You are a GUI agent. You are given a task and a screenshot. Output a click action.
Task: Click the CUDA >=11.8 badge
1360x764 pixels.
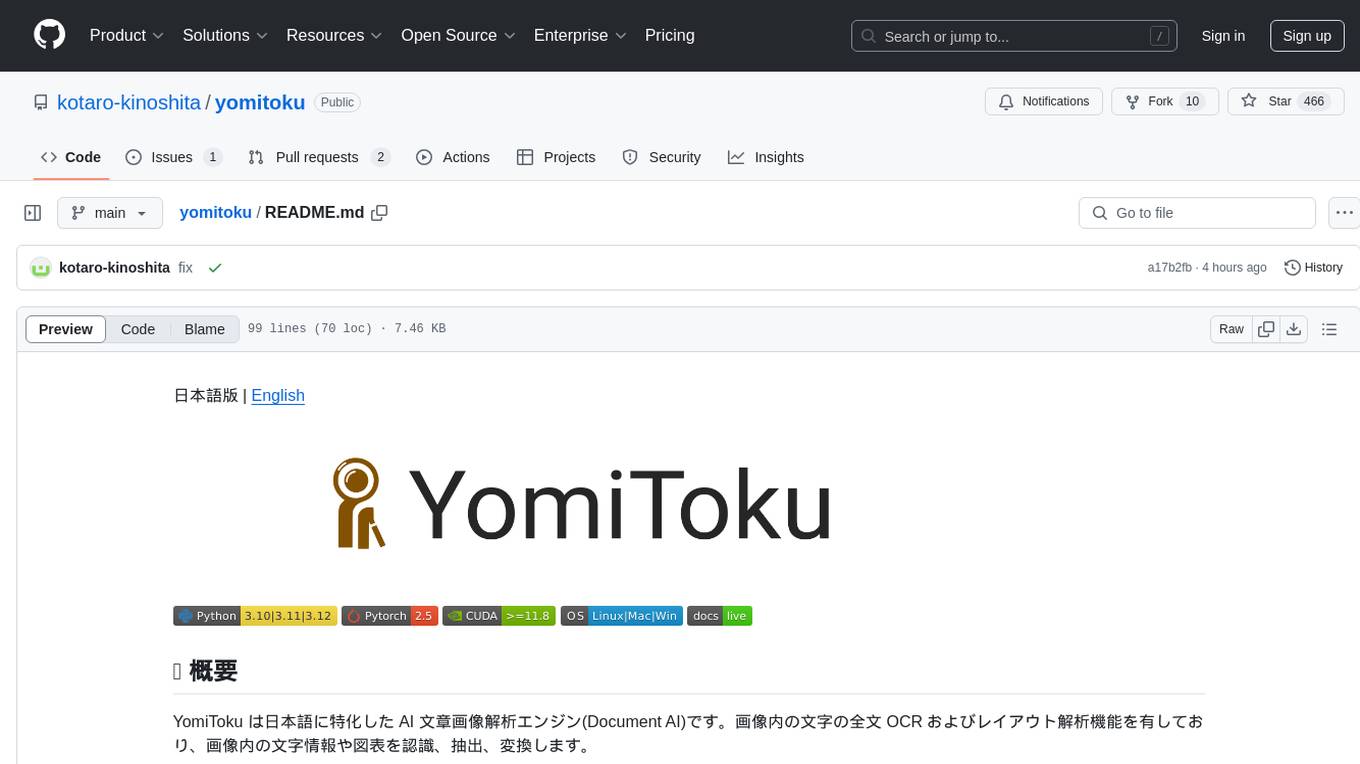499,616
